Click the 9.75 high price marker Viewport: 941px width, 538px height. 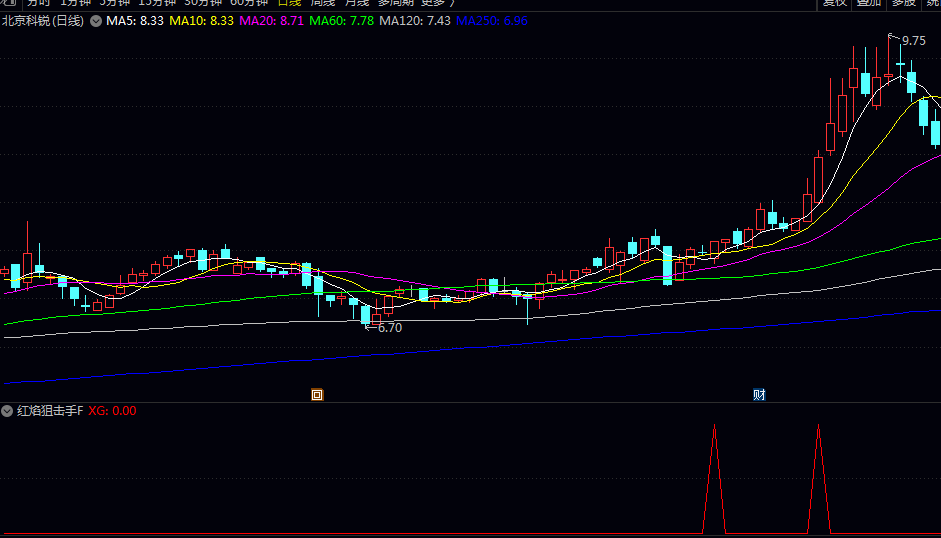pyautogui.click(x=913, y=41)
